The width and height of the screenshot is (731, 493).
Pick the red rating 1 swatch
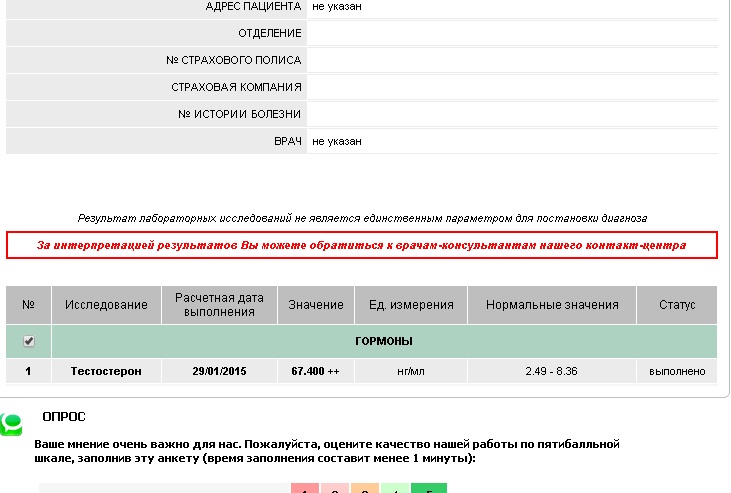(304, 488)
